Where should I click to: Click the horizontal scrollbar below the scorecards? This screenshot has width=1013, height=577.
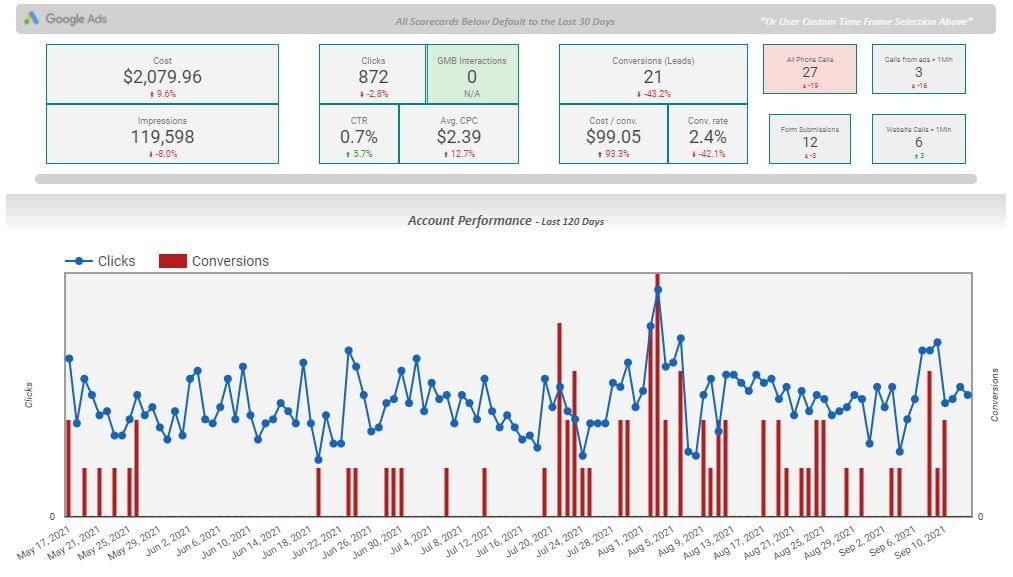(505, 179)
